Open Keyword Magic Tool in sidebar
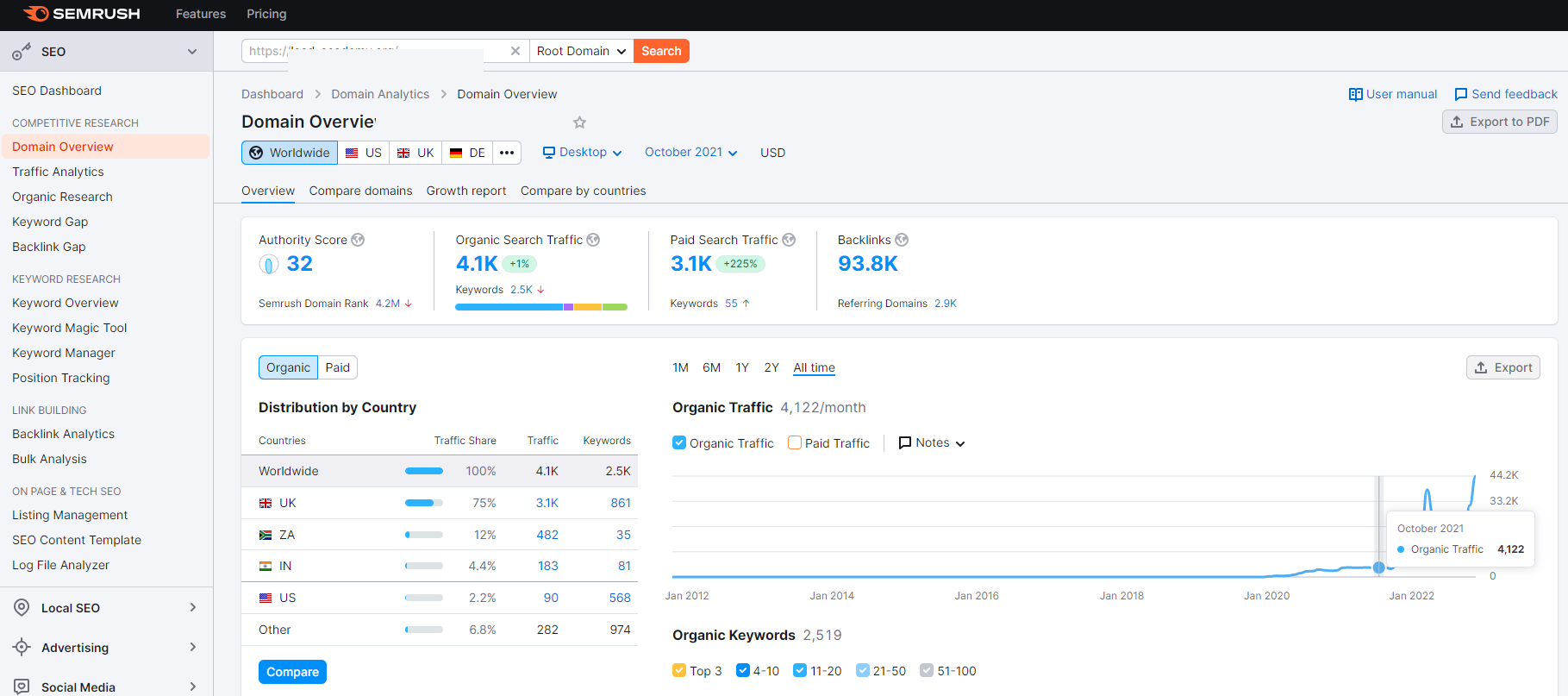Image resolution: width=1568 pixels, height=696 pixels. click(x=69, y=328)
